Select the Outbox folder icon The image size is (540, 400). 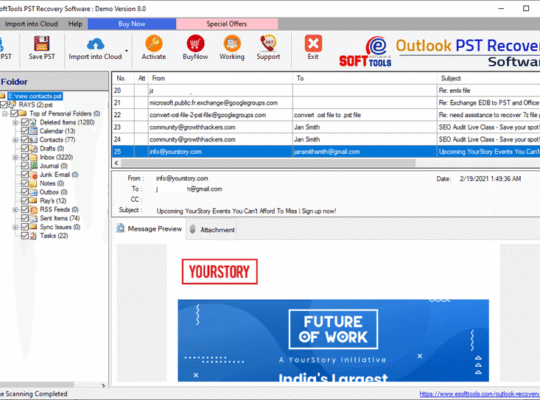(x=33, y=192)
